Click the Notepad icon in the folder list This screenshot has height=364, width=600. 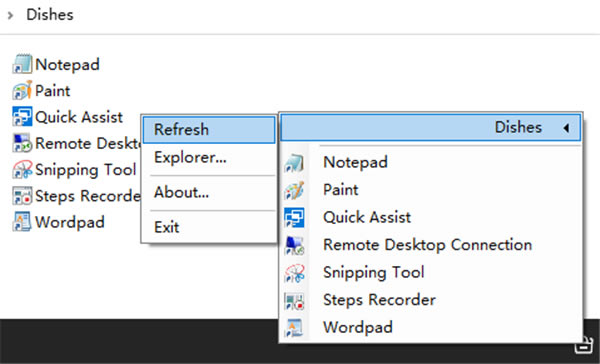tap(22, 64)
